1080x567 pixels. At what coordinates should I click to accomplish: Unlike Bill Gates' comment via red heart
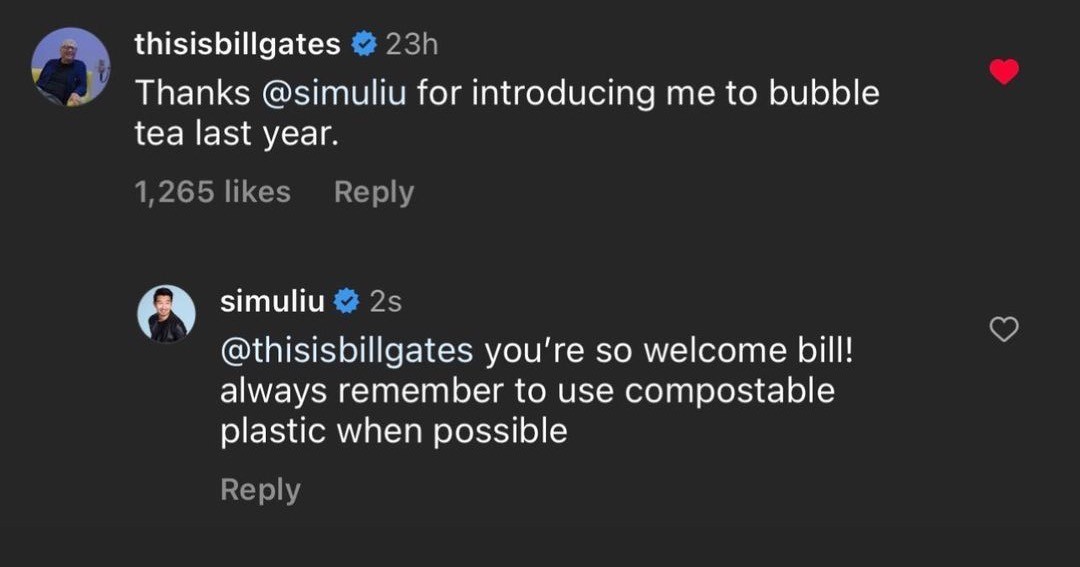1003,71
